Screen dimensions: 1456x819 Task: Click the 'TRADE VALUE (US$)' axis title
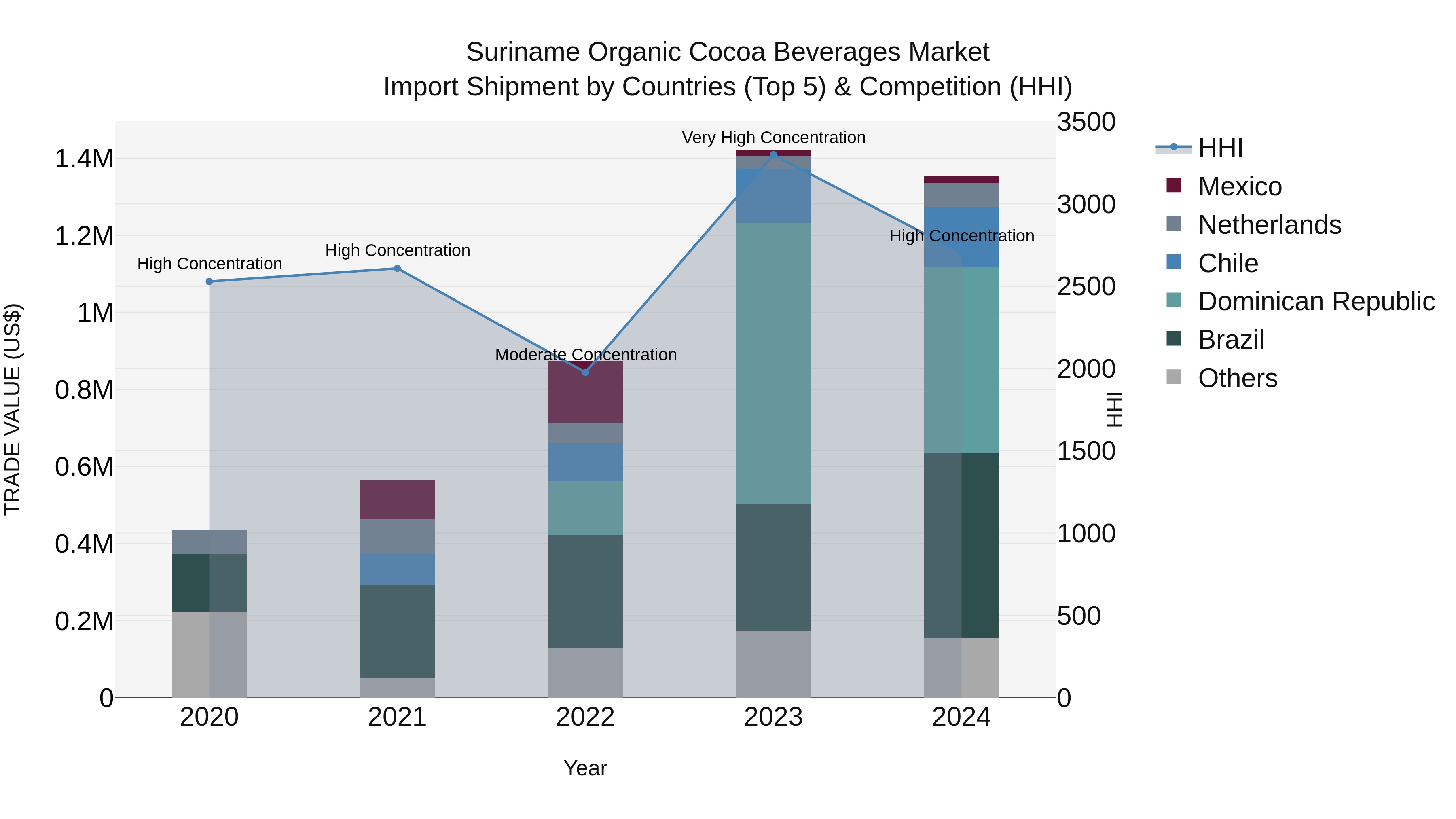(x=13, y=410)
